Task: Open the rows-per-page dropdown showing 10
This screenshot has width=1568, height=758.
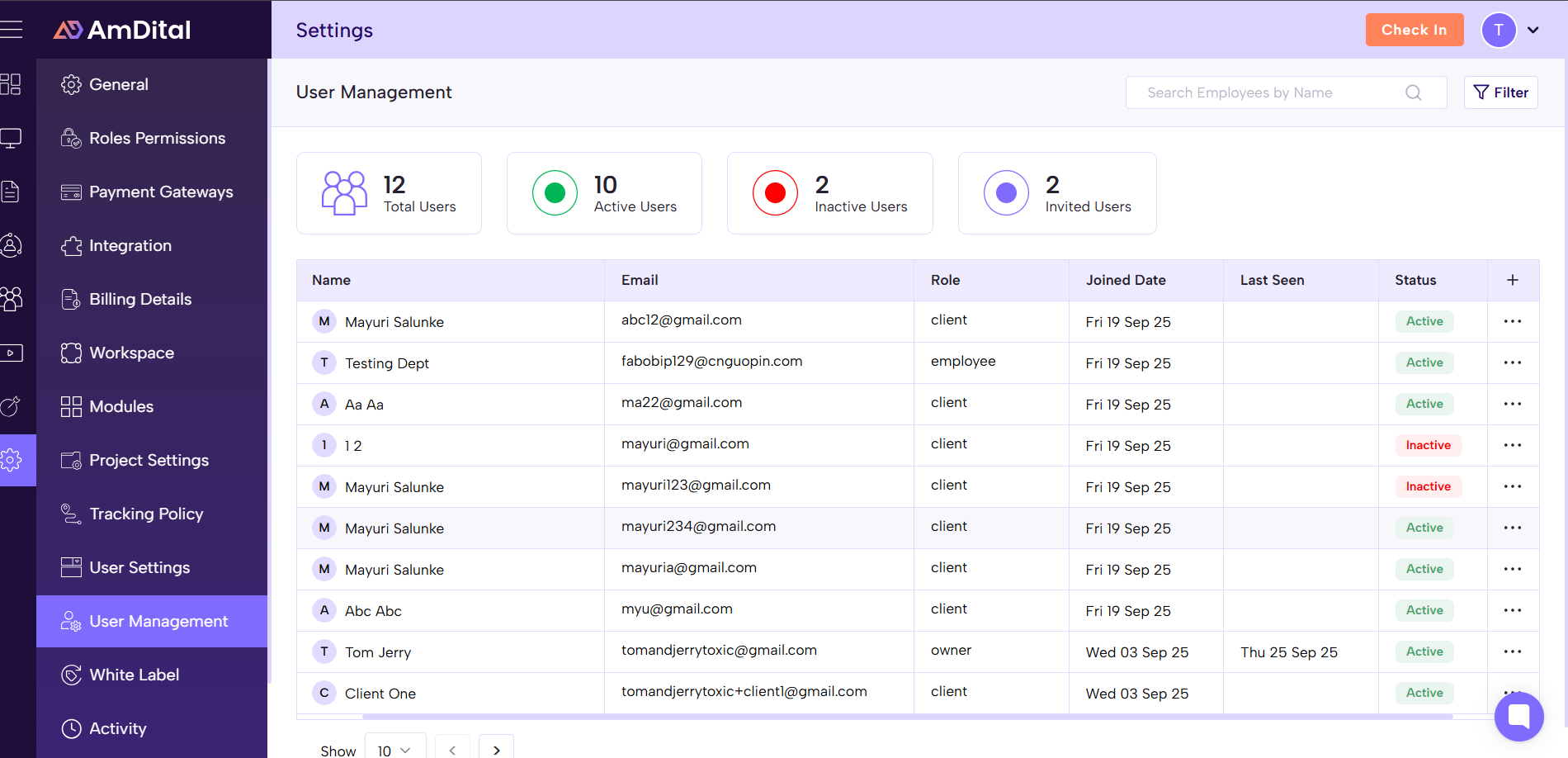Action: [x=394, y=750]
